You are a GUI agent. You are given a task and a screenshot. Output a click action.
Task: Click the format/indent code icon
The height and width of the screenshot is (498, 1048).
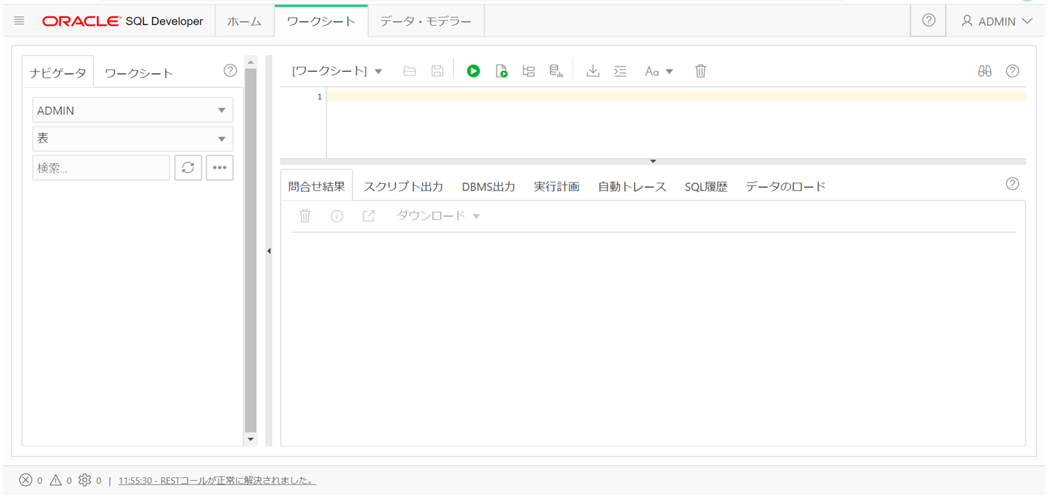[x=620, y=71]
